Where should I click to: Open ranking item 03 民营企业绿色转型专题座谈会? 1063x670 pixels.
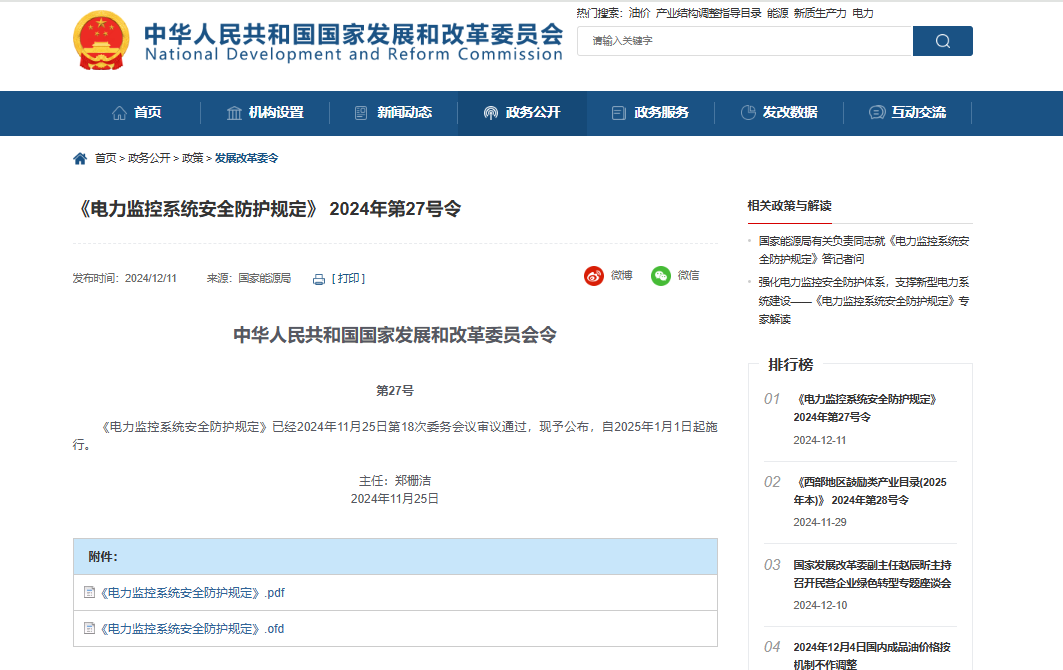click(873, 574)
